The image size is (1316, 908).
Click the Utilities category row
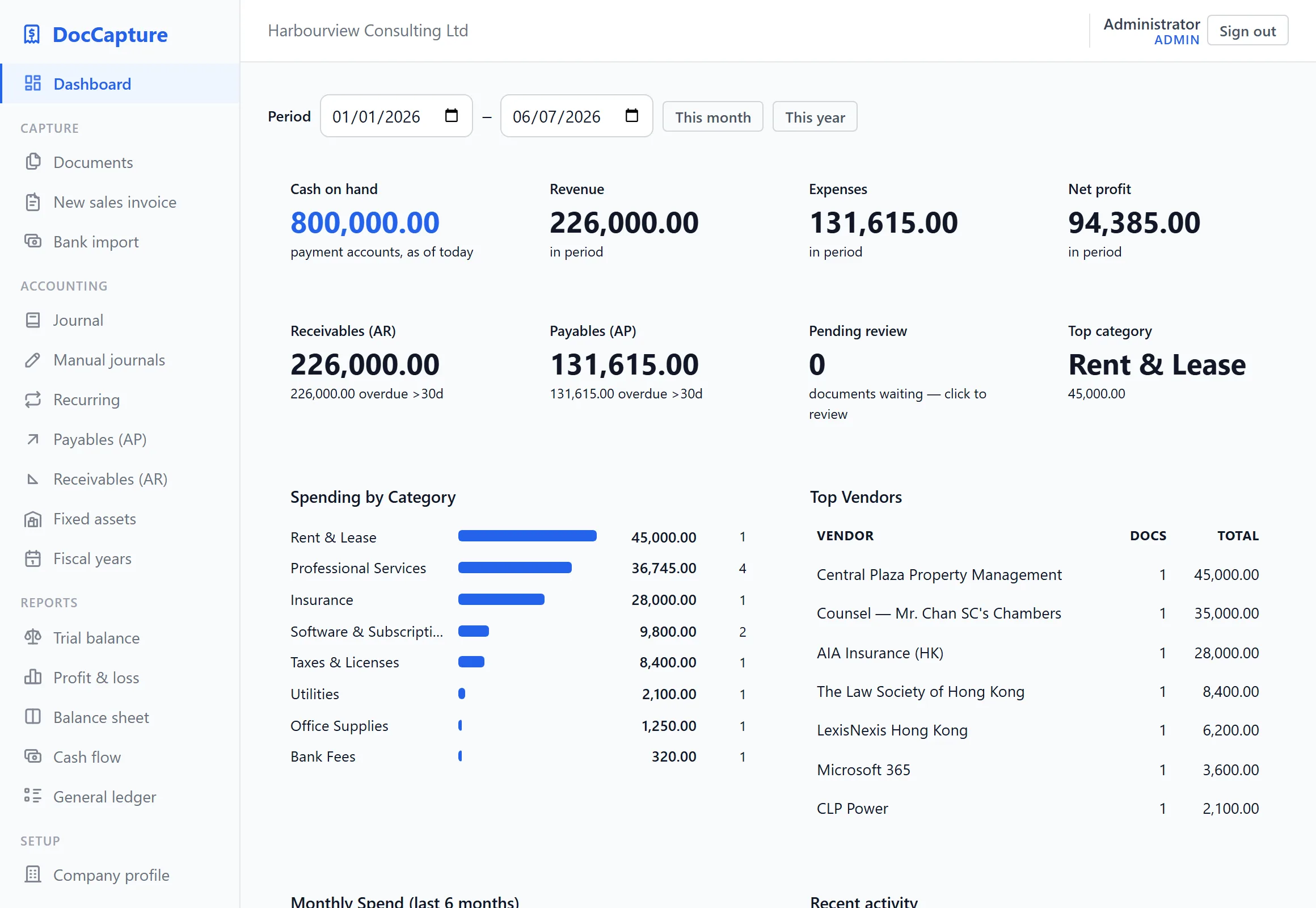(x=518, y=694)
